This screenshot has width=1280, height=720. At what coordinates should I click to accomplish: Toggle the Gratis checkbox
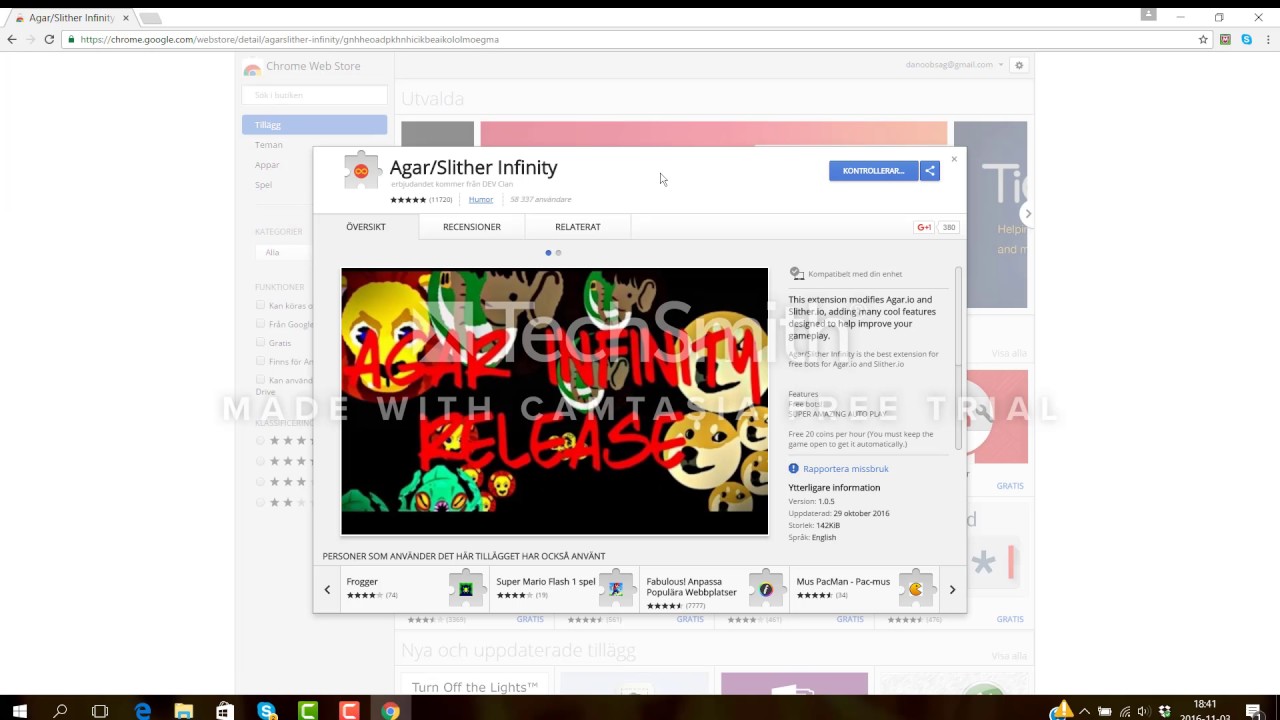coord(260,342)
